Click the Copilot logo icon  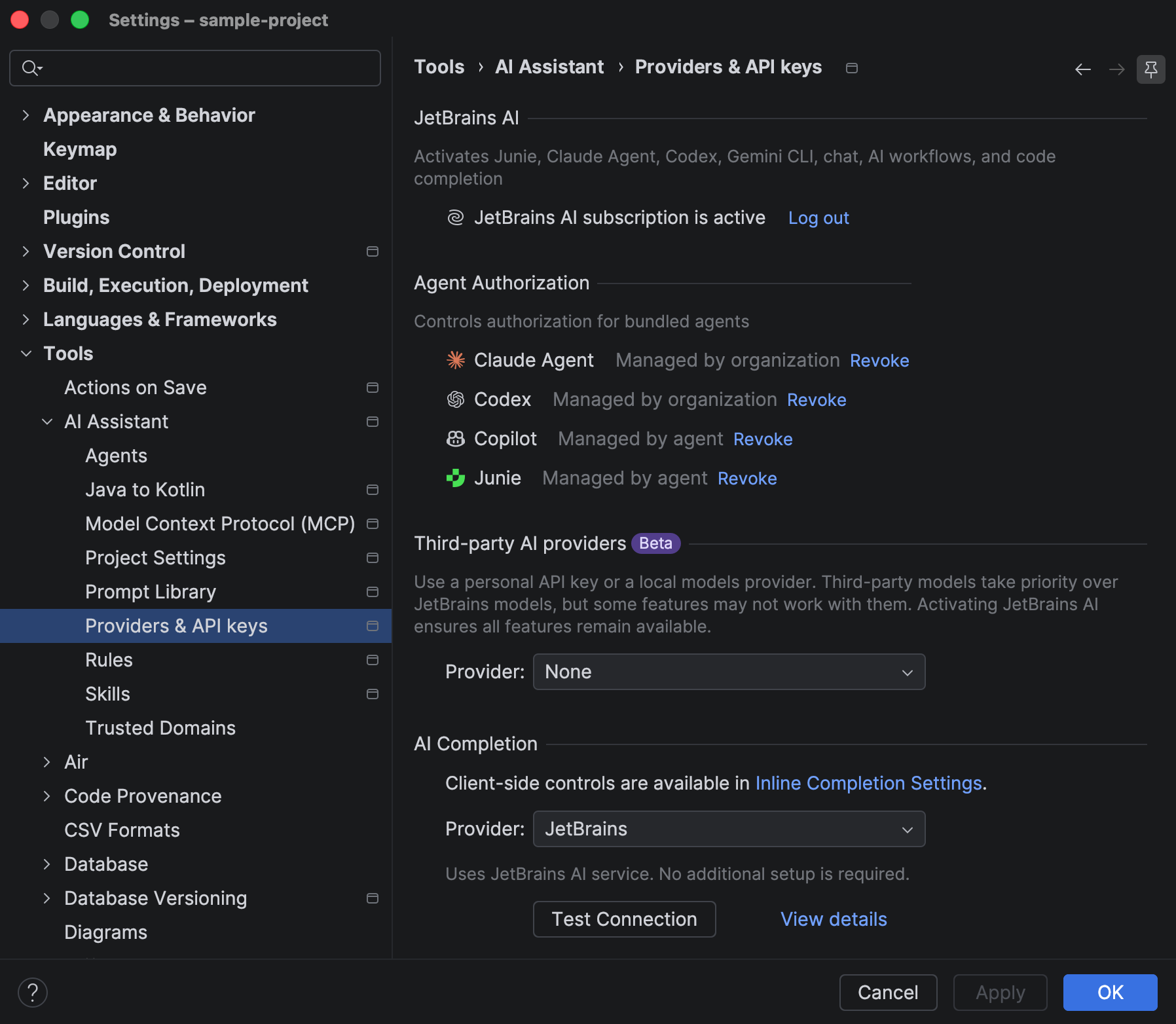pos(456,439)
